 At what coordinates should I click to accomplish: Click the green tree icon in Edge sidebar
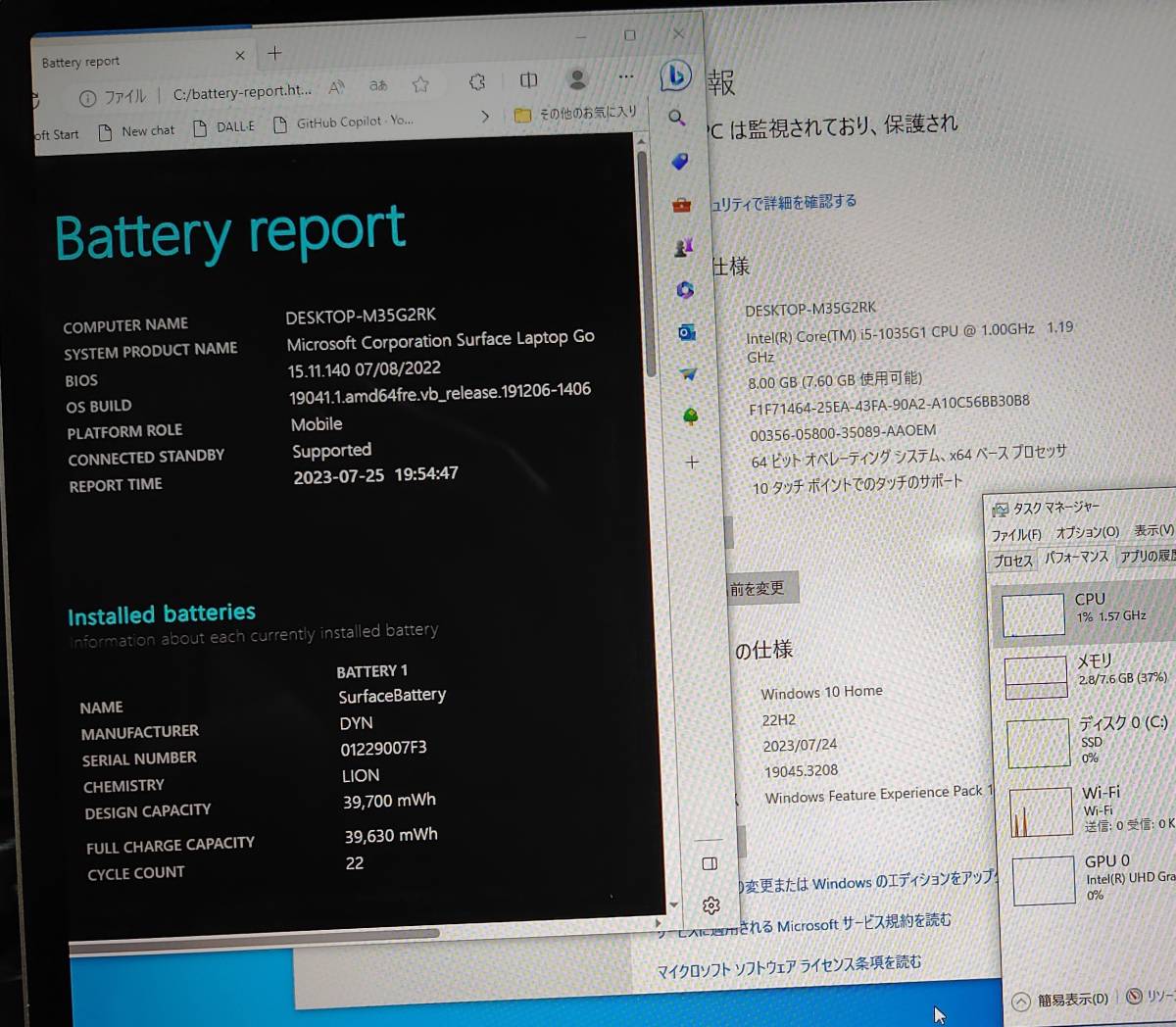691,416
